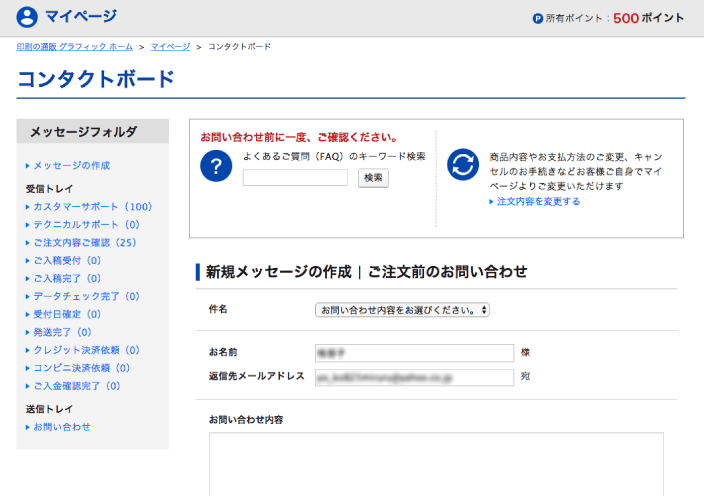This screenshot has height=496, width=704.
Task: Open ご注文内容ご確認（25） folder
Action: pyautogui.click(x=84, y=243)
